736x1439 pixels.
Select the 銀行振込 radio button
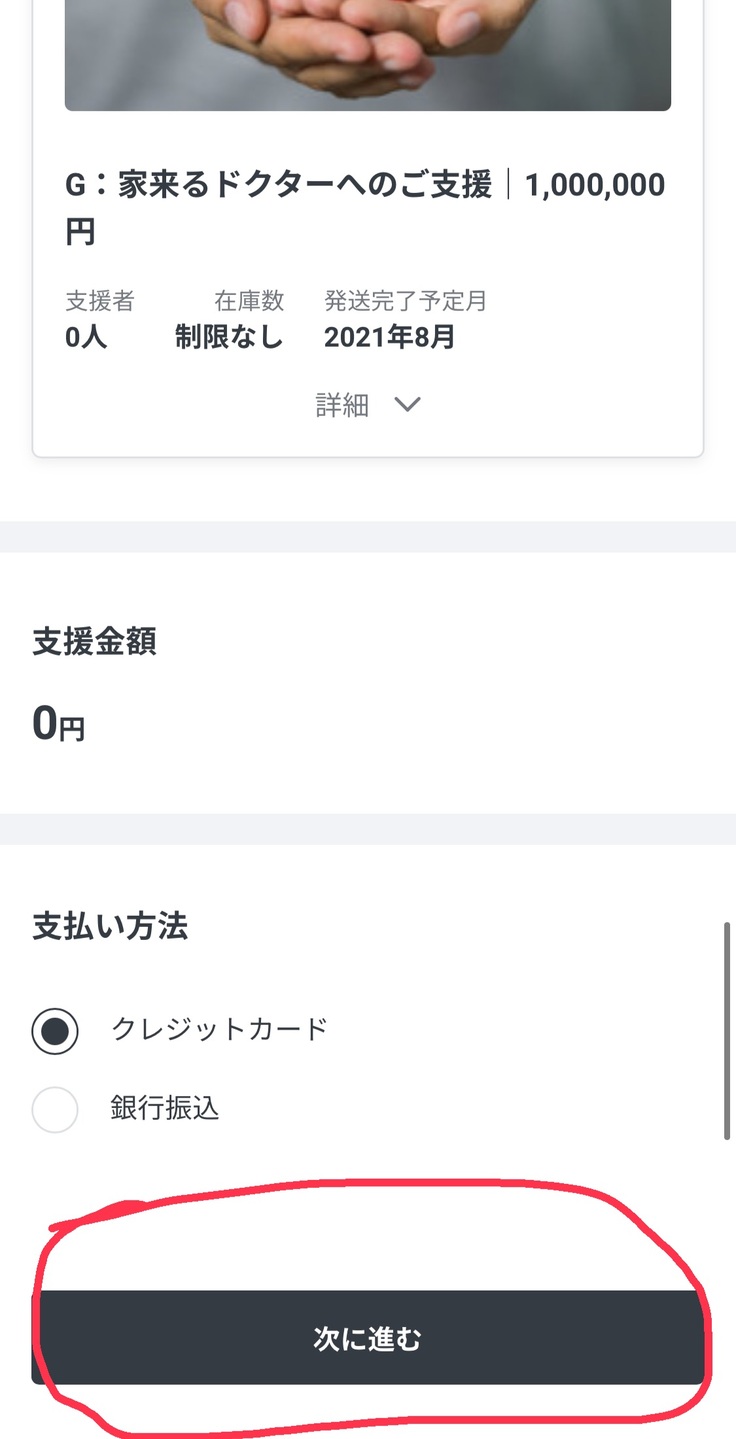click(x=55, y=1109)
